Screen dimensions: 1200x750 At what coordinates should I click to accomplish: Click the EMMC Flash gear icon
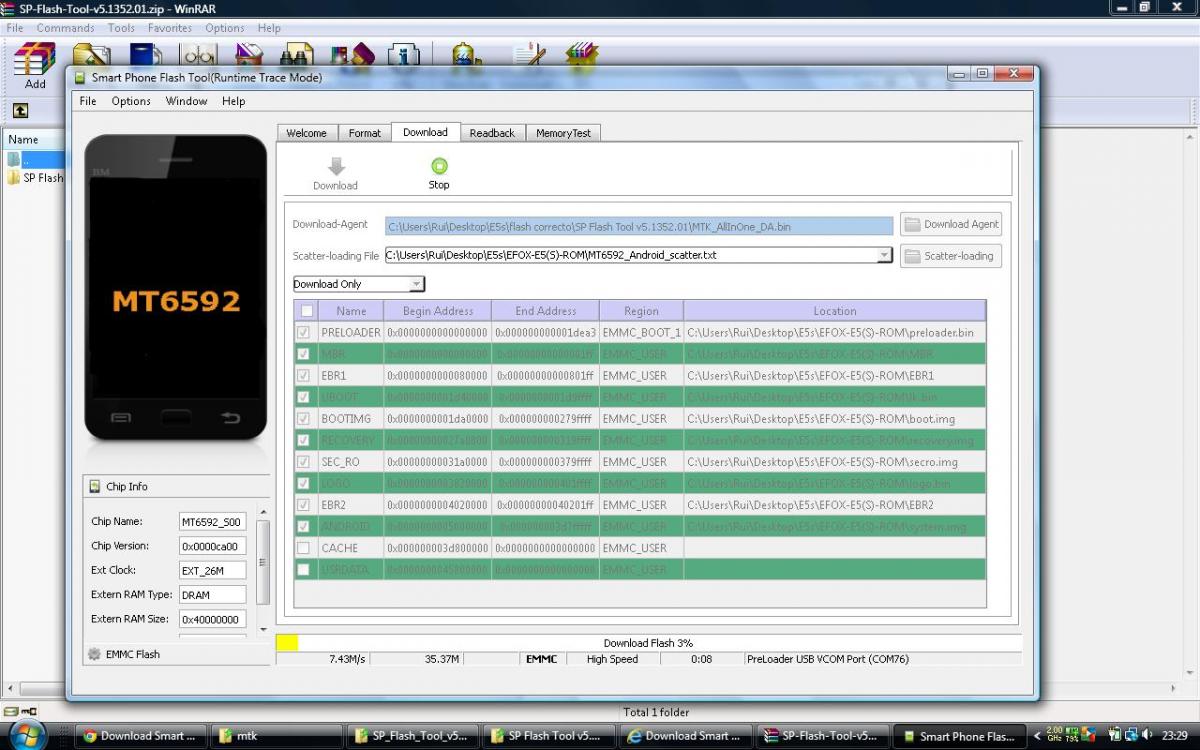94,654
